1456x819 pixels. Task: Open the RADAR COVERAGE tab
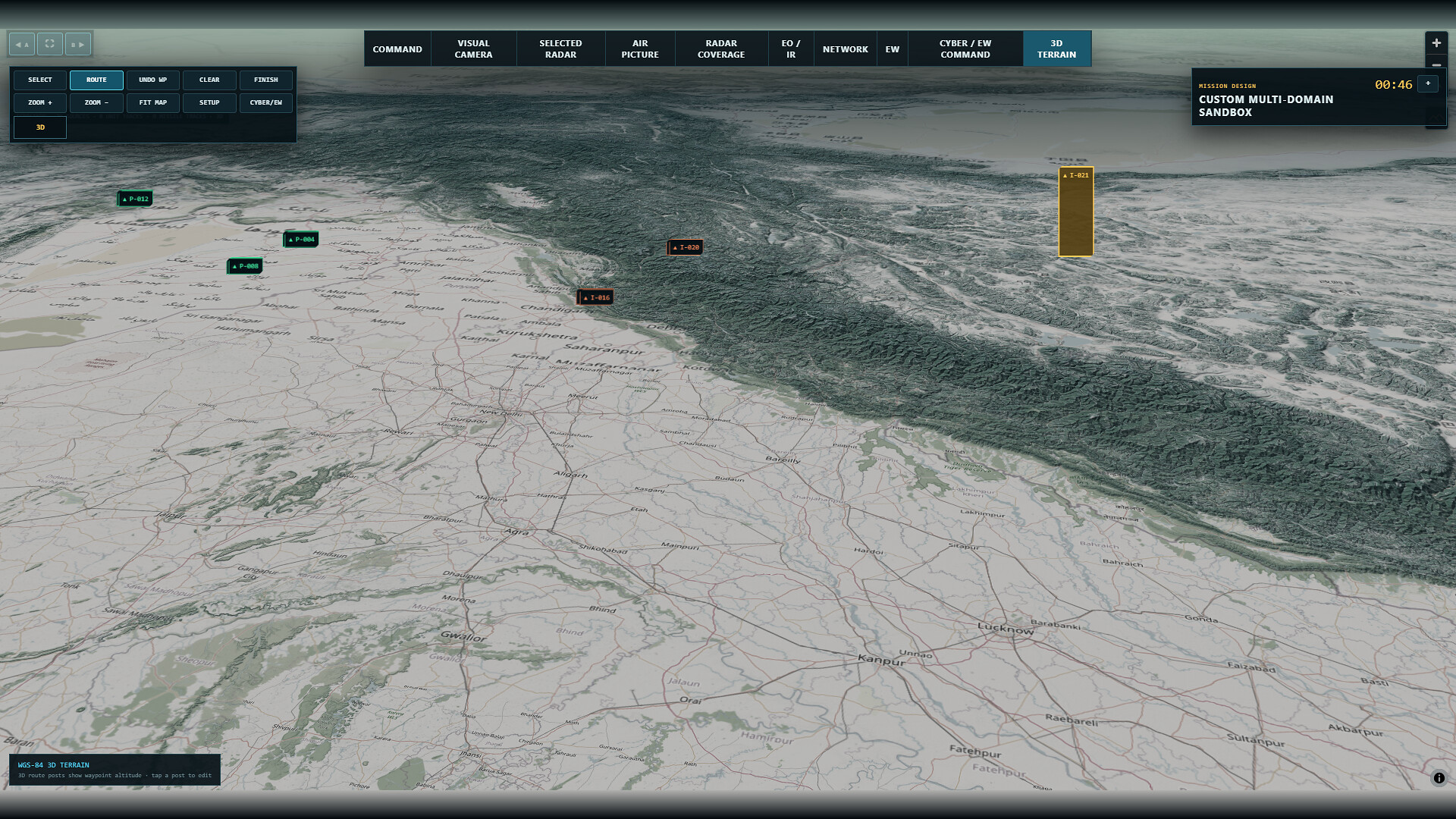tap(721, 49)
